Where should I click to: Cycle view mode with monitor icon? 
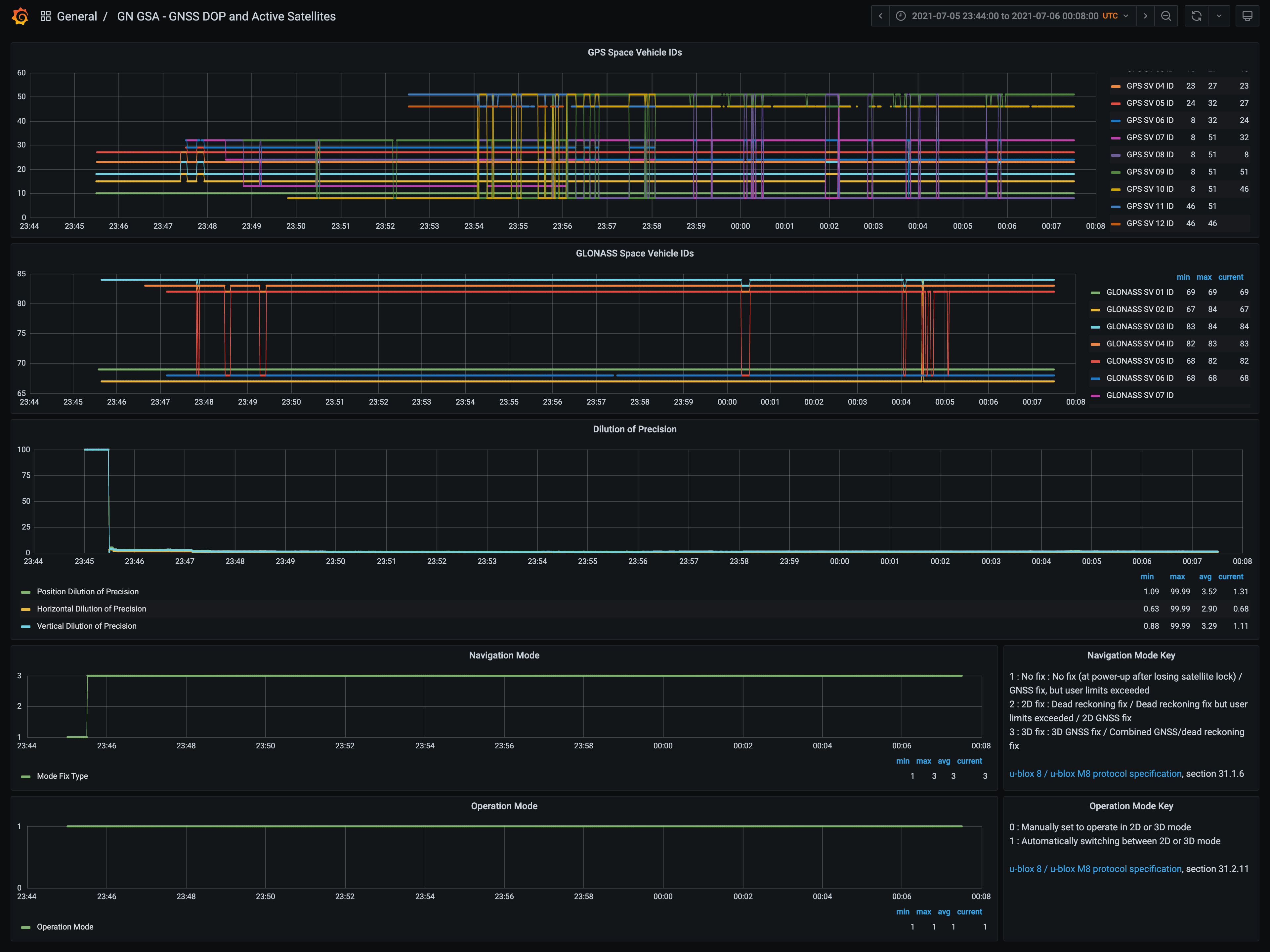(x=1247, y=16)
